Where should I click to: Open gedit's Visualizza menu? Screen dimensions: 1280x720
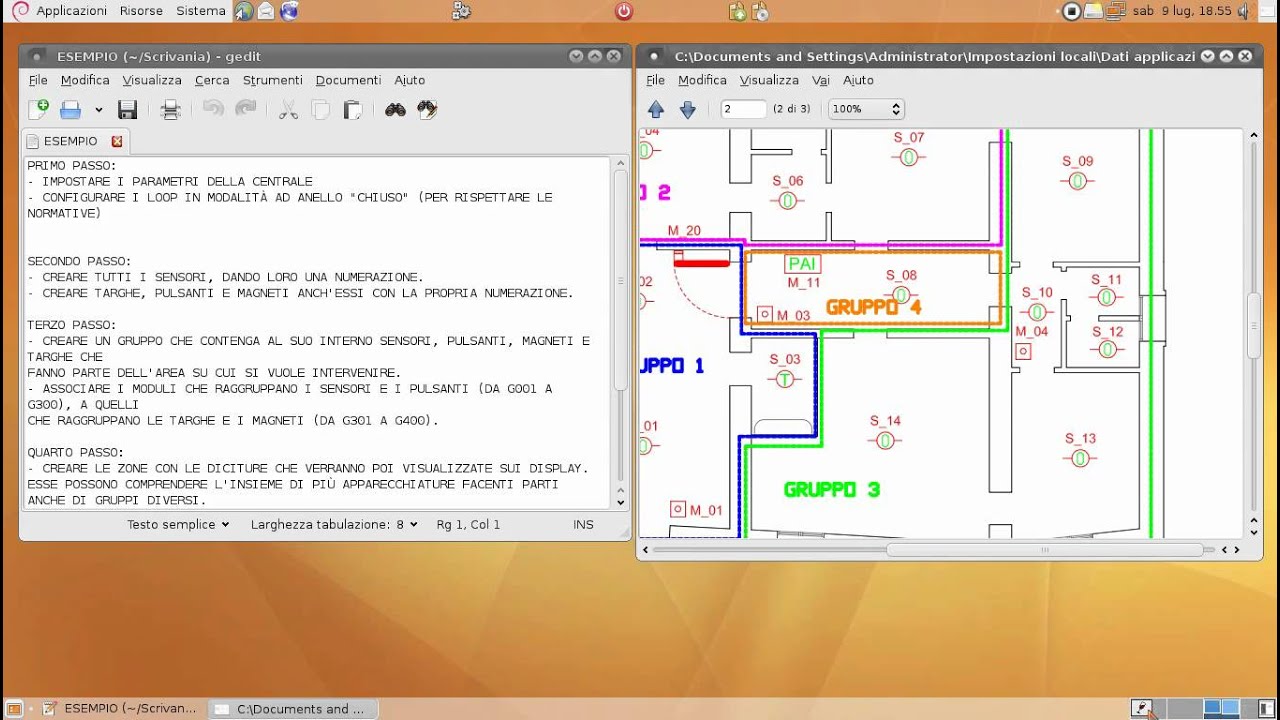tap(152, 80)
